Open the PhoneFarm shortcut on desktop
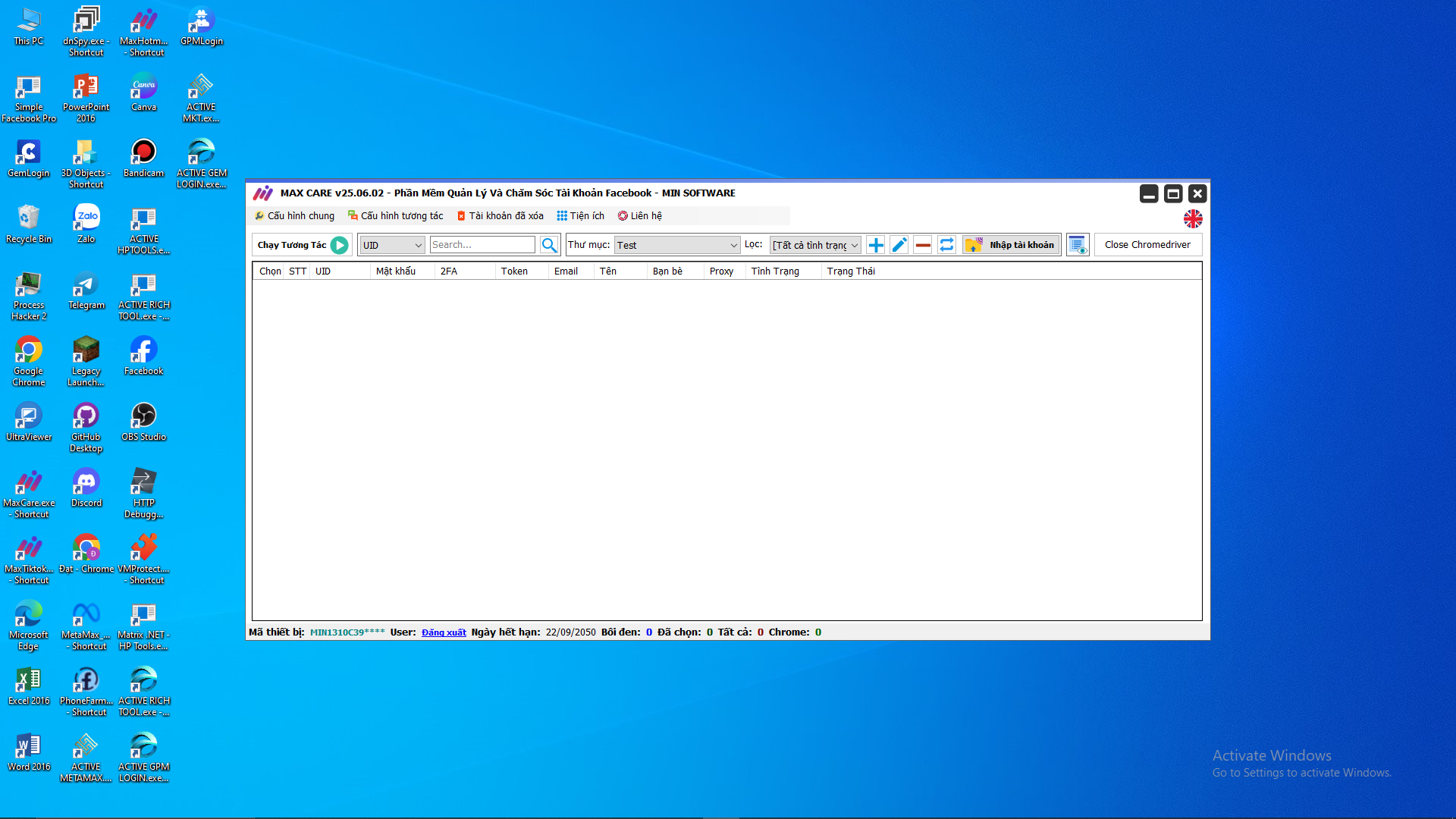 coord(86,692)
